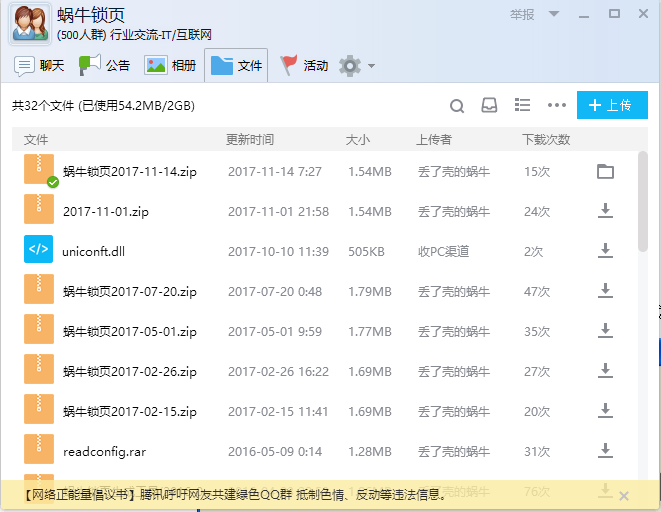Click the code file icon of uniconft.dll
This screenshot has width=661, height=512.
click(x=38, y=249)
